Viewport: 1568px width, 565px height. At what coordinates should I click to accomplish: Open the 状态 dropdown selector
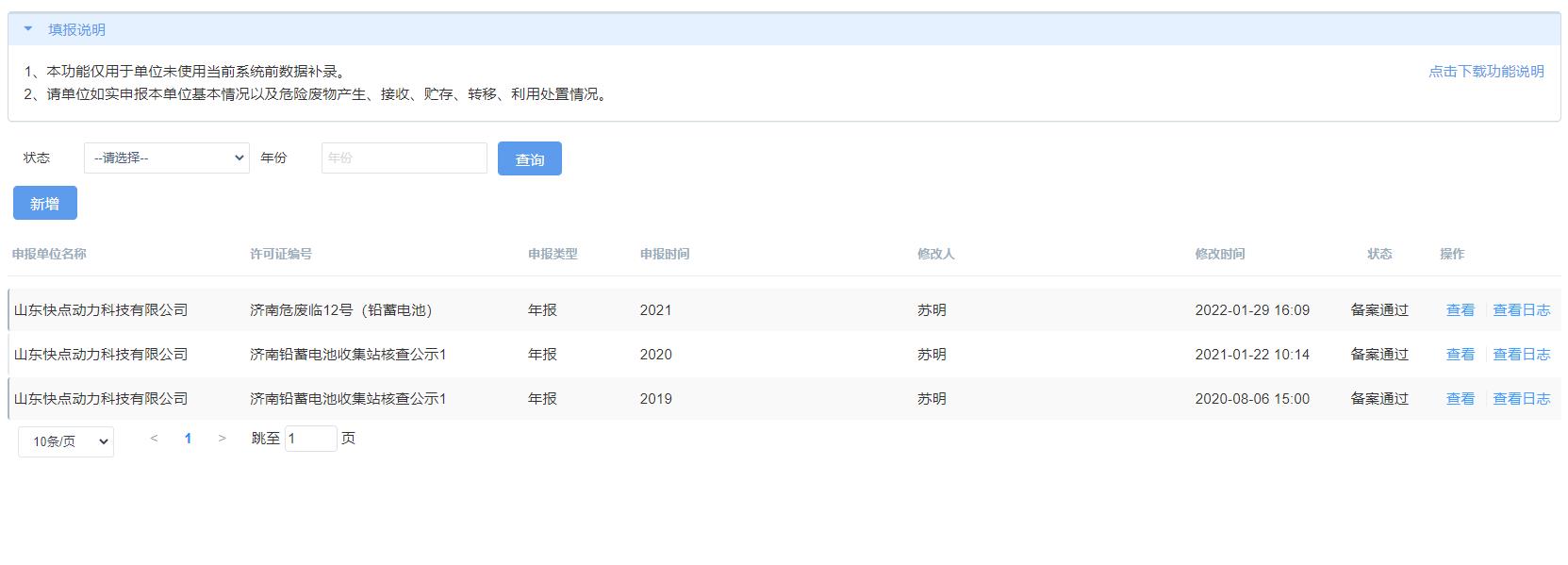click(x=167, y=158)
